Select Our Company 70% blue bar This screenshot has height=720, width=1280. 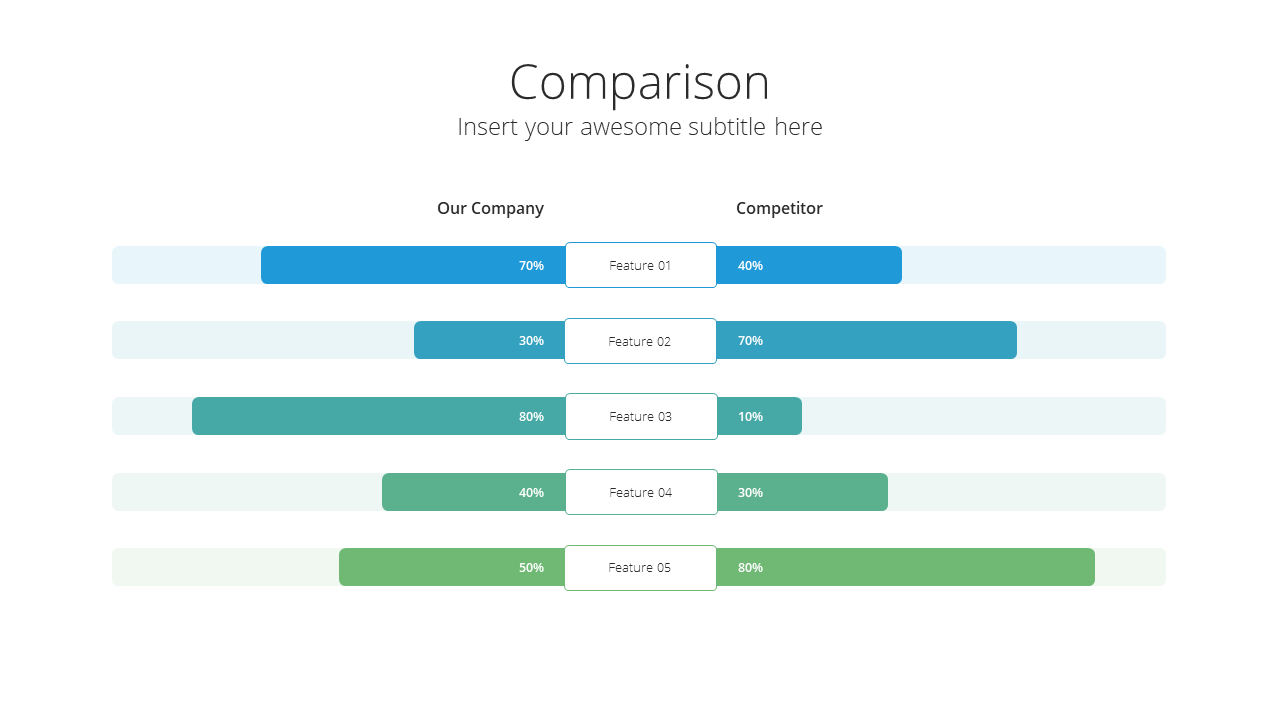[x=413, y=265]
